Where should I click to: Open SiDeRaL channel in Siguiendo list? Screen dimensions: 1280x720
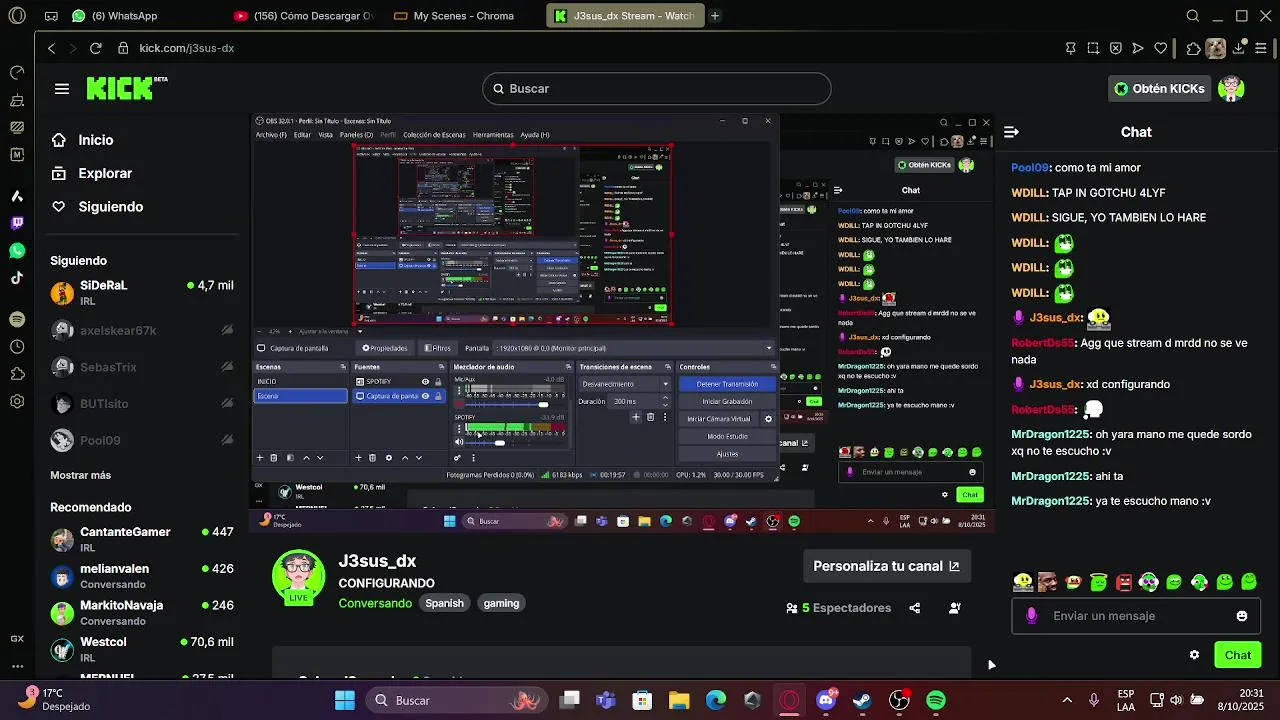pos(144,292)
